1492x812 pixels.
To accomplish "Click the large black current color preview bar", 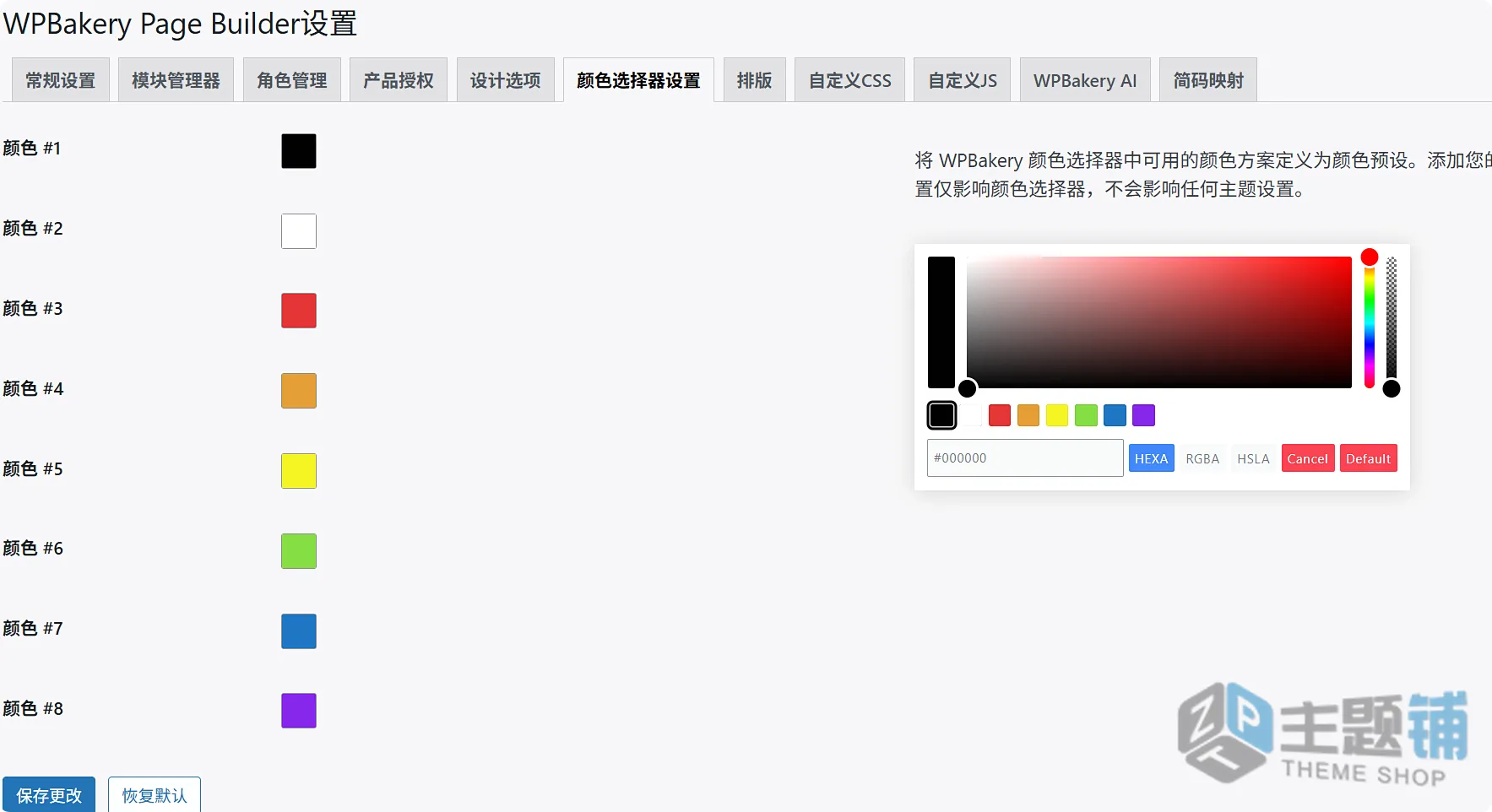I will click(941, 322).
